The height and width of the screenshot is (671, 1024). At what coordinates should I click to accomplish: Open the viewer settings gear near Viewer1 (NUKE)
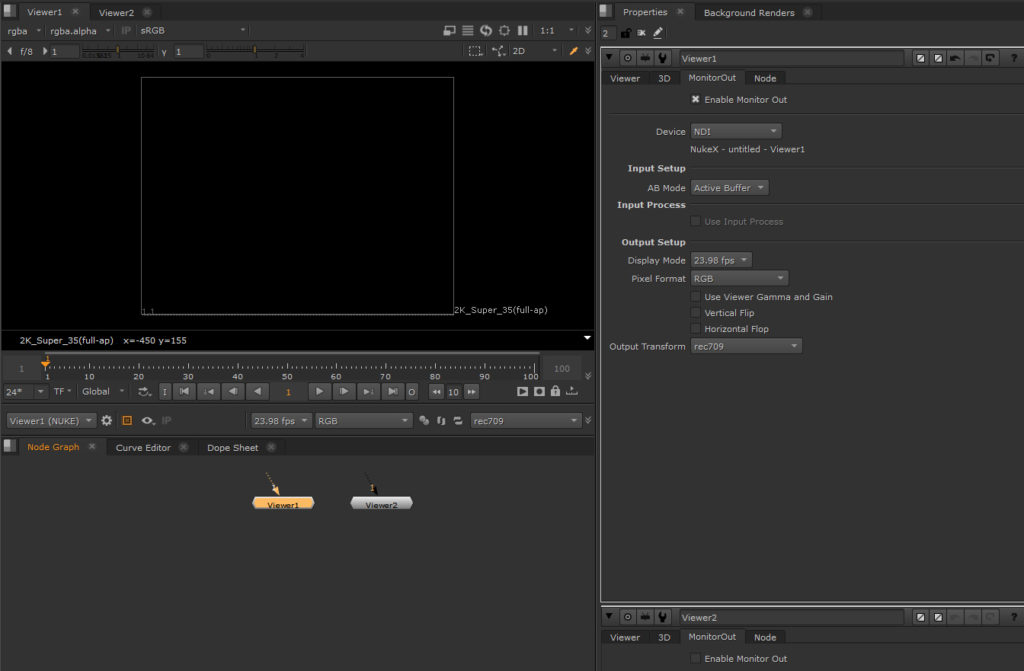point(106,421)
